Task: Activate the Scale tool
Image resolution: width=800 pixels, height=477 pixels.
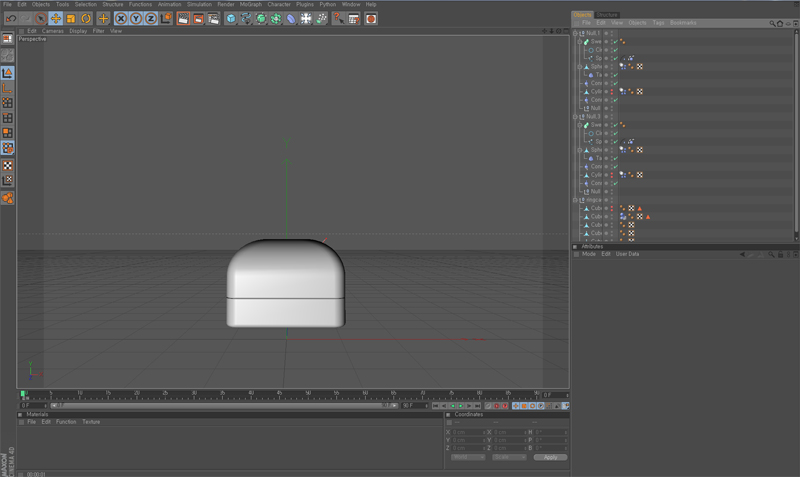Action: click(x=71, y=19)
